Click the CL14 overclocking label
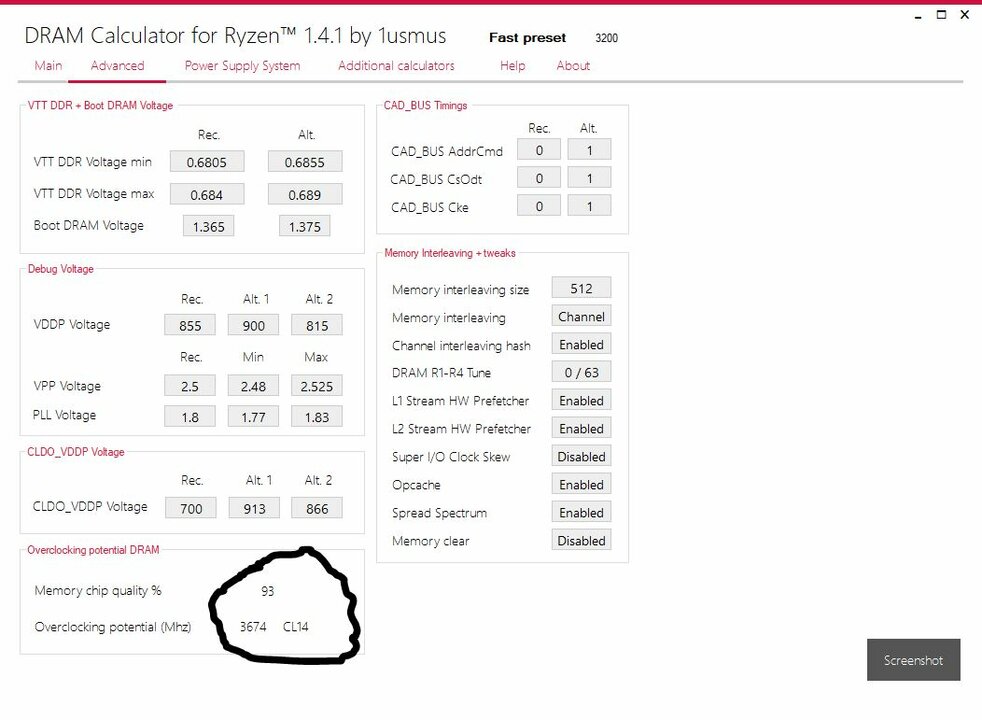 click(x=296, y=627)
